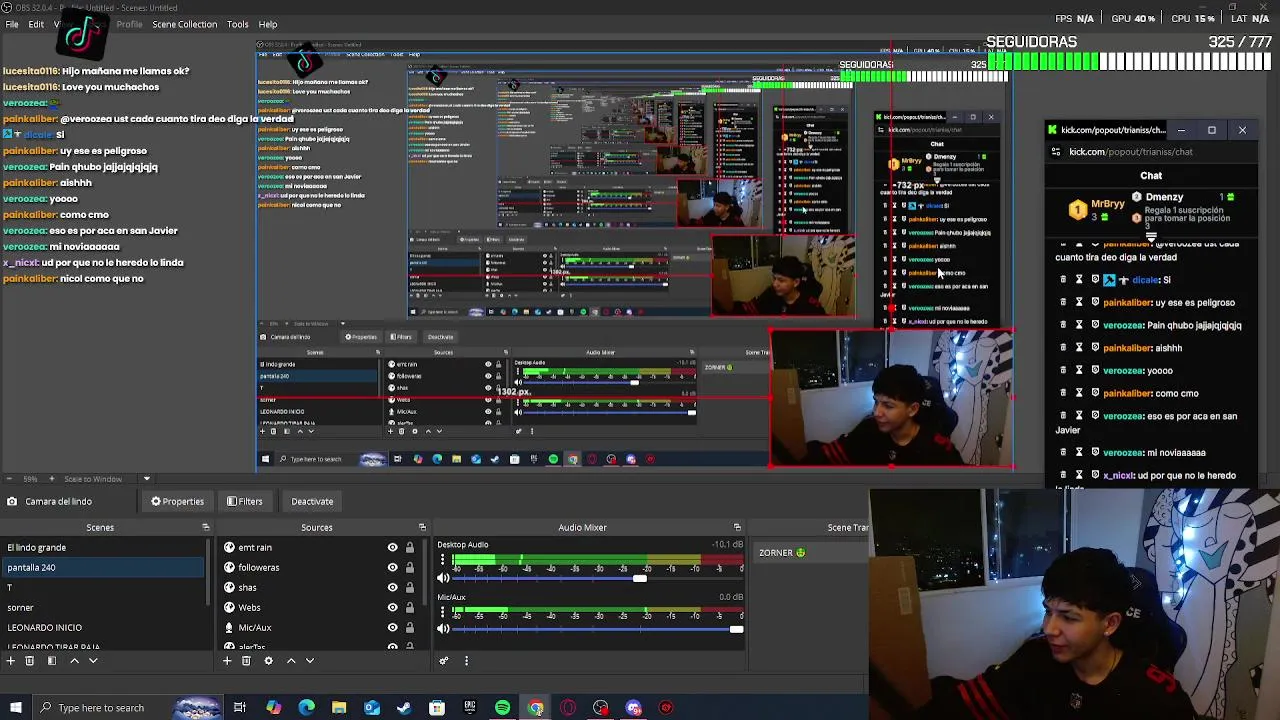Viewport: 1280px width, 720px height.
Task: Hide the 'emt rain' source
Action: (392, 548)
